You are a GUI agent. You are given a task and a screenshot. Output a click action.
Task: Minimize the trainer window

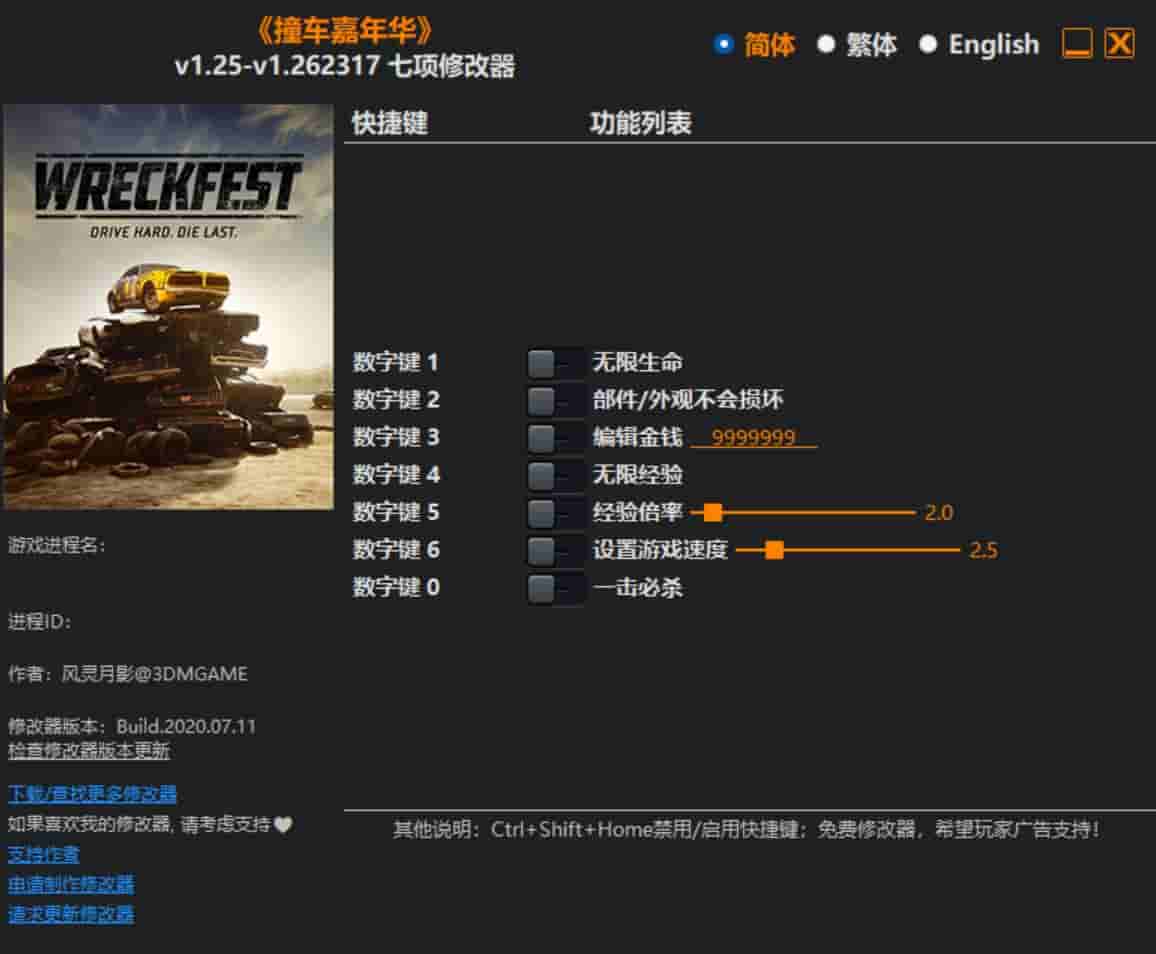[x=1076, y=43]
